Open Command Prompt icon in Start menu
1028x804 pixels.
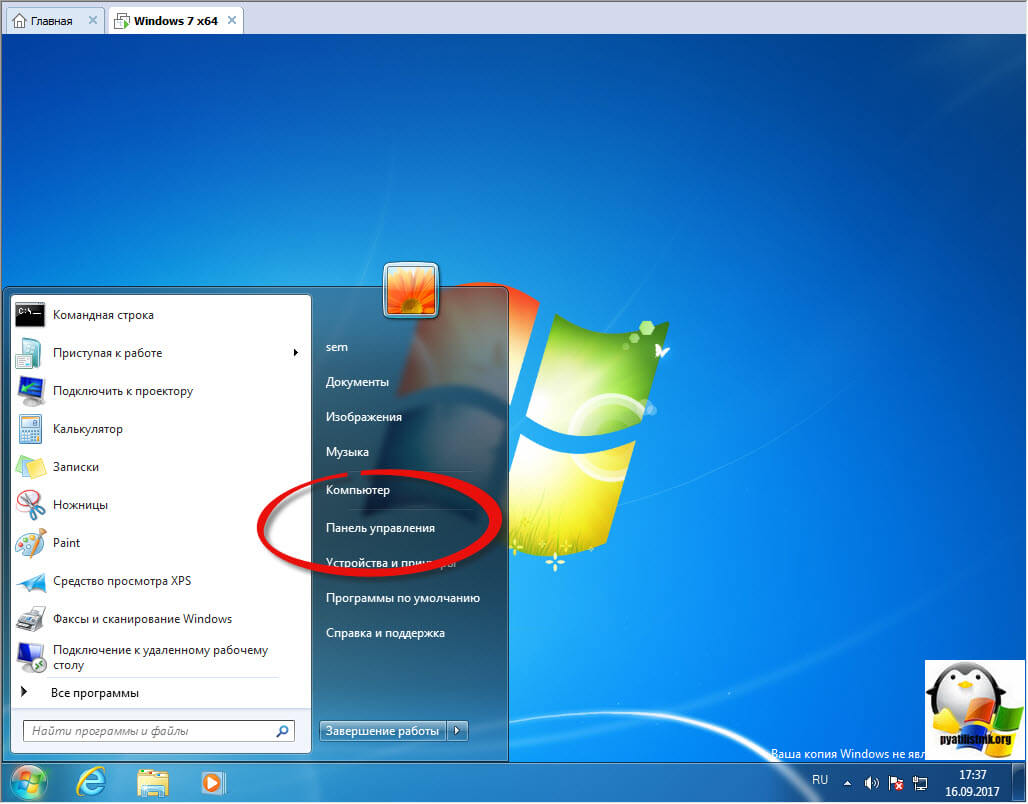[x=31, y=315]
